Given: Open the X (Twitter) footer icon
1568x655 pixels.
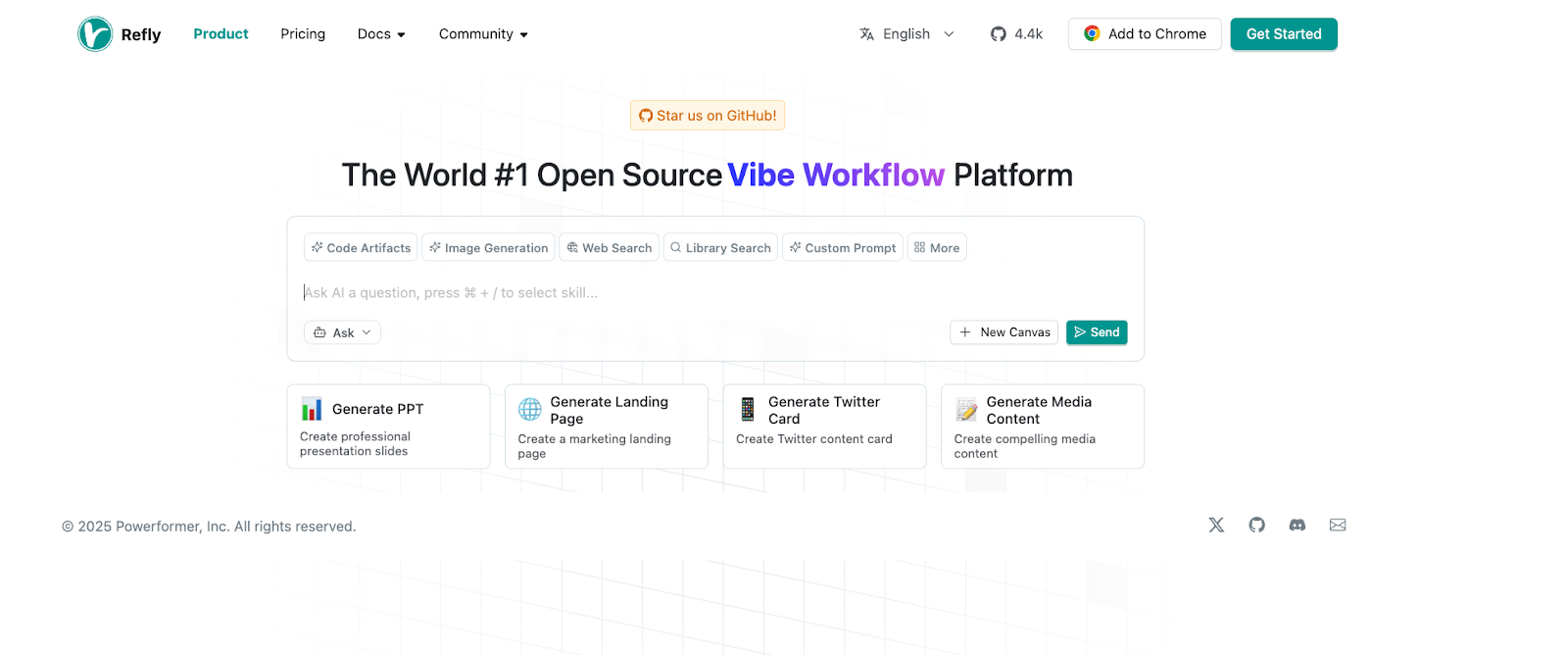Looking at the screenshot, I should [x=1216, y=525].
